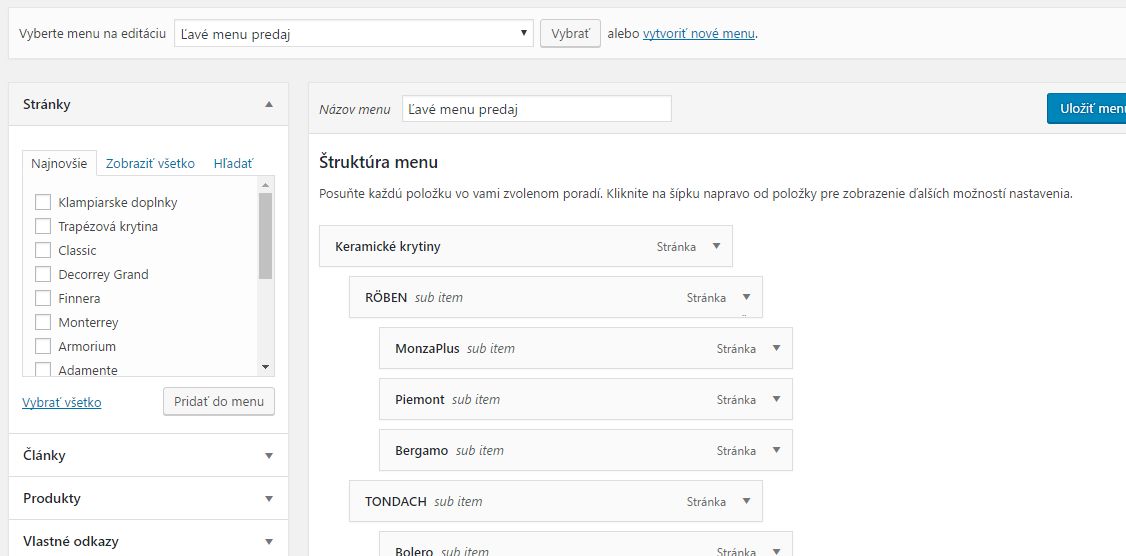Expand Piemont menu item options
1126x556 pixels.
[x=776, y=399]
